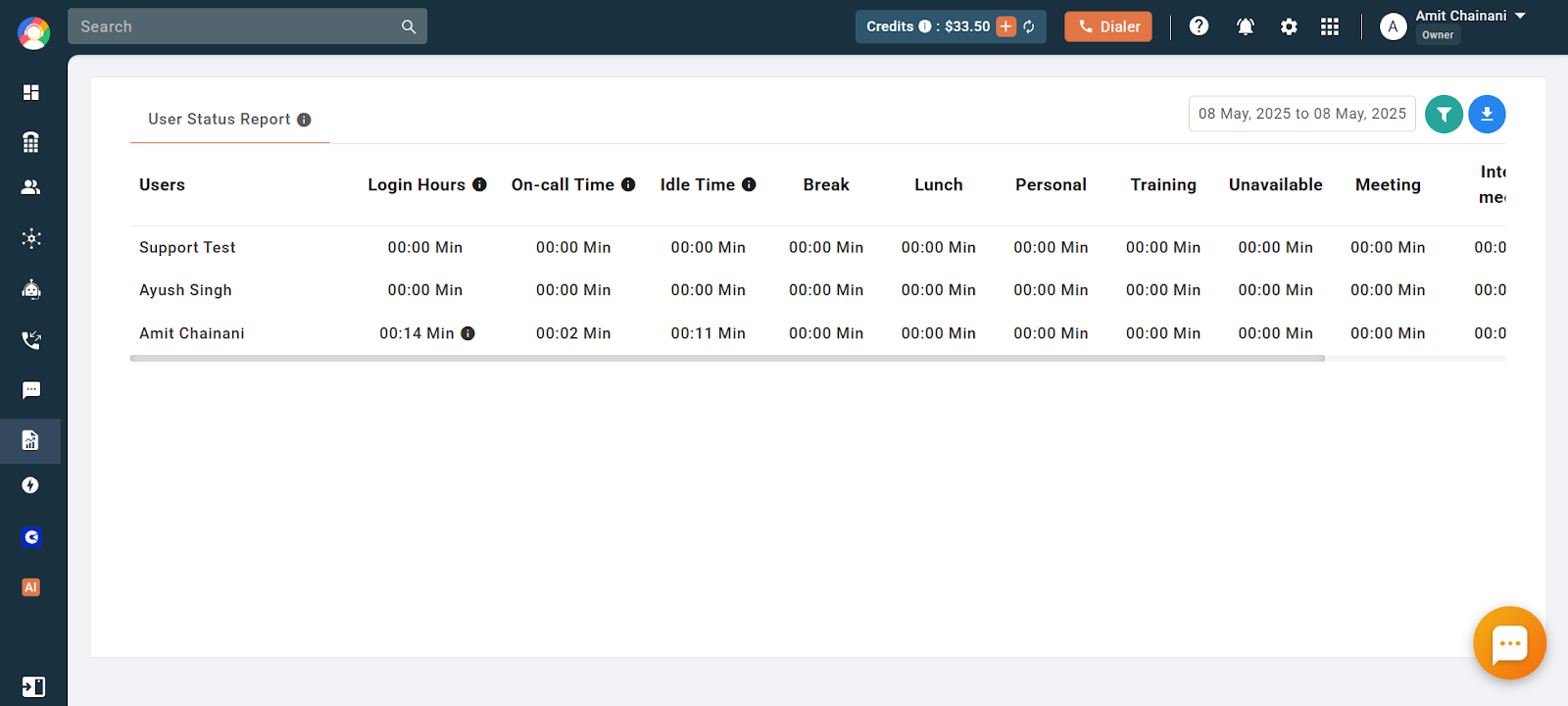Viewport: 1568px width, 706px height.
Task: Open the SMS messages sidebar icon
Action: [30, 390]
